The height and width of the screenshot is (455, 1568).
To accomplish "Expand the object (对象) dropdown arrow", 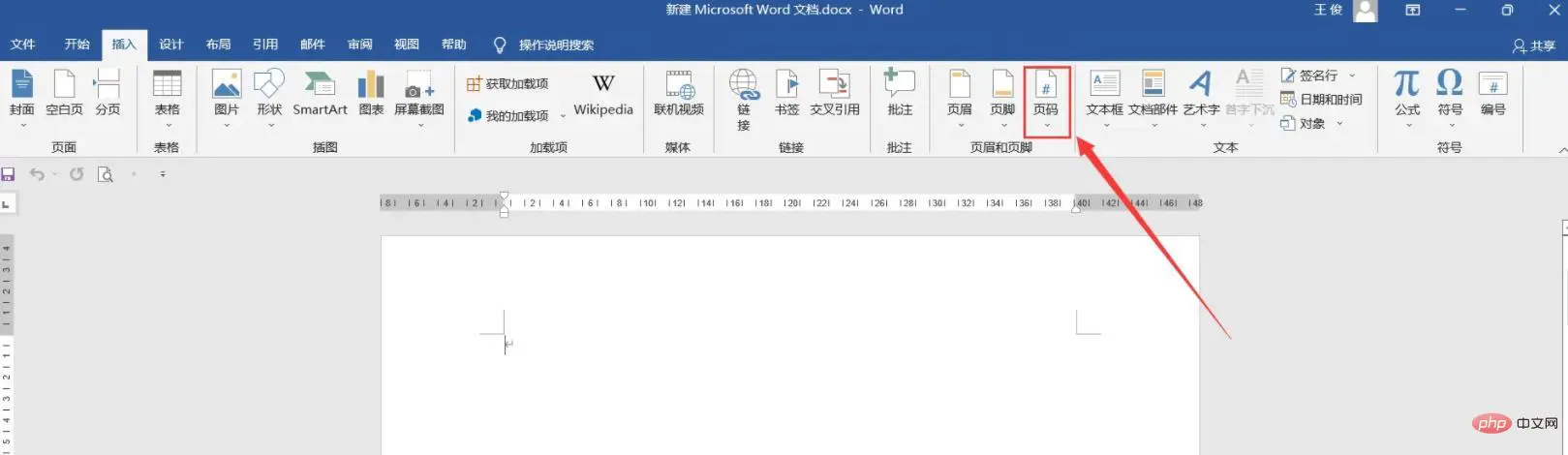I will pyautogui.click(x=1340, y=124).
